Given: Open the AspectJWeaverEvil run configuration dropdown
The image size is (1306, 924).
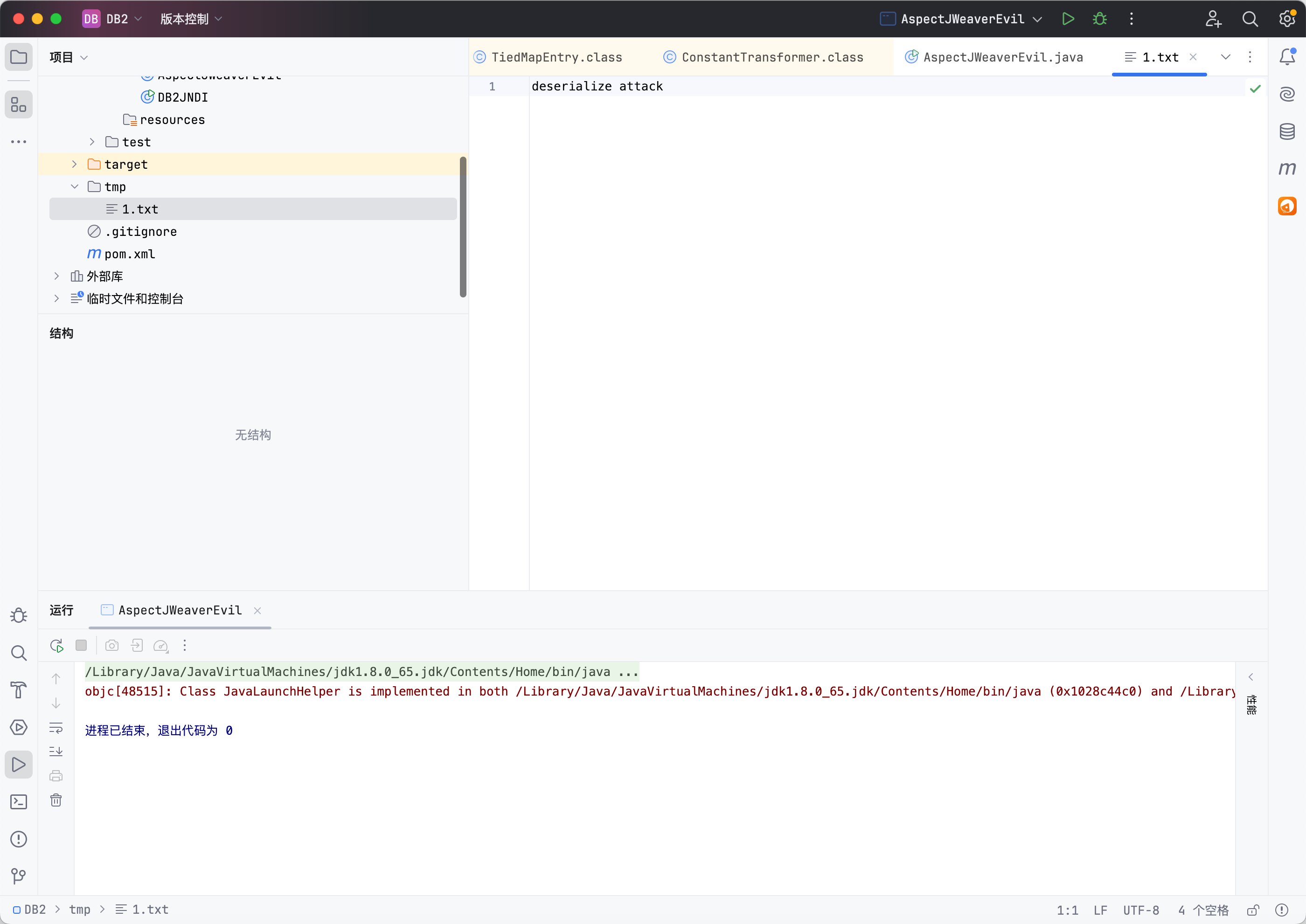Looking at the screenshot, I should click(x=961, y=19).
